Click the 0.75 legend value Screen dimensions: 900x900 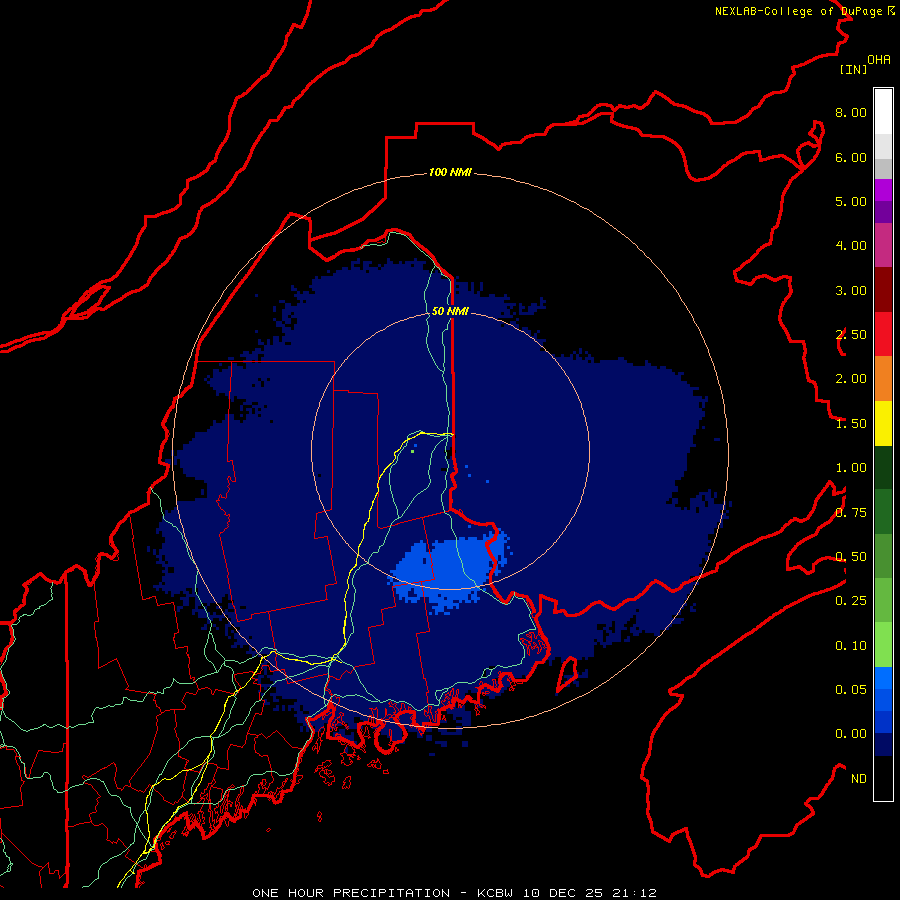pyautogui.click(x=851, y=513)
